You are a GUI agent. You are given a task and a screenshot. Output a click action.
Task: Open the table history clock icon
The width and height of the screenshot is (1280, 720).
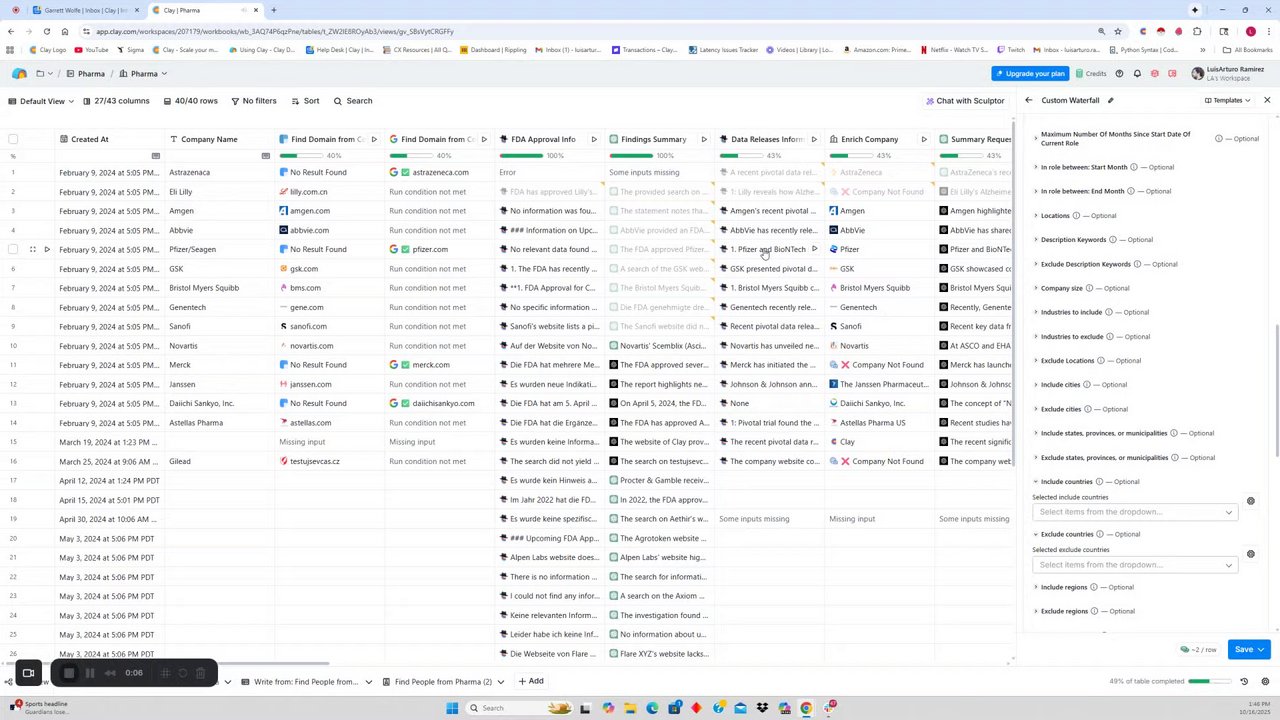pyautogui.click(x=1244, y=681)
